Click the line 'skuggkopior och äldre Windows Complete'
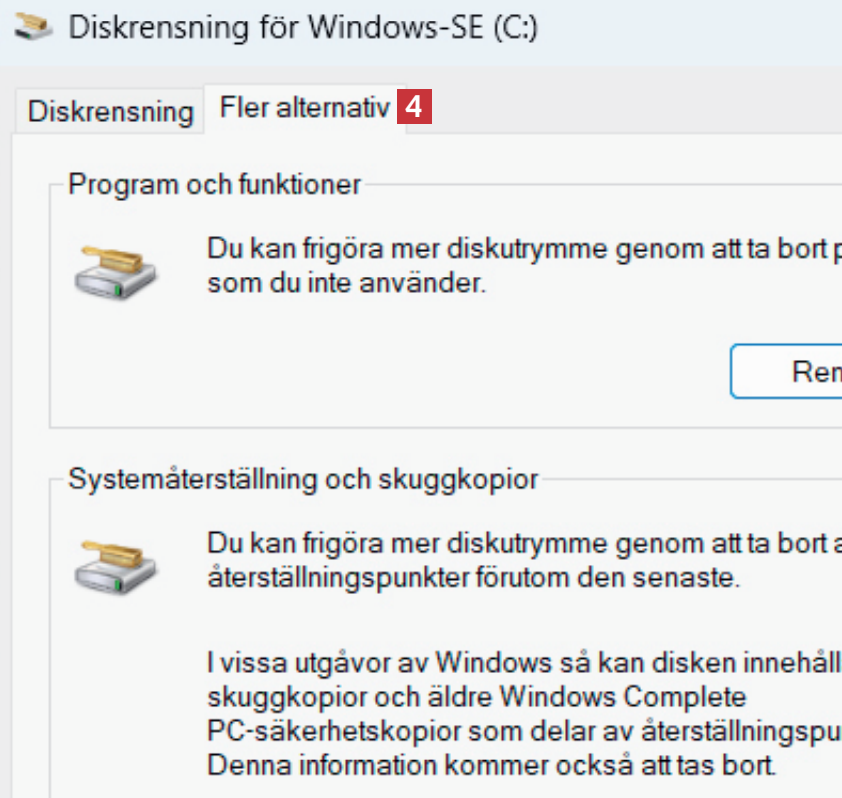Screen dimensions: 842x798 476,696
